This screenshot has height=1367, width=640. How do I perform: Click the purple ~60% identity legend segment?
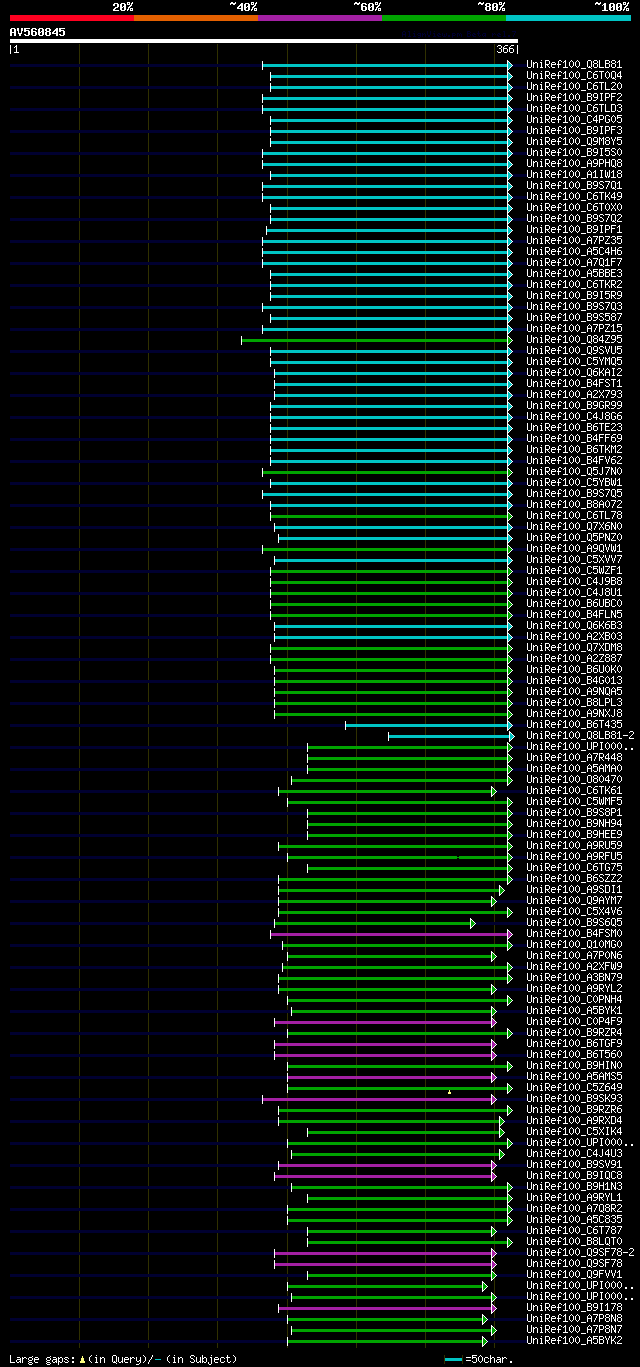pos(320,18)
